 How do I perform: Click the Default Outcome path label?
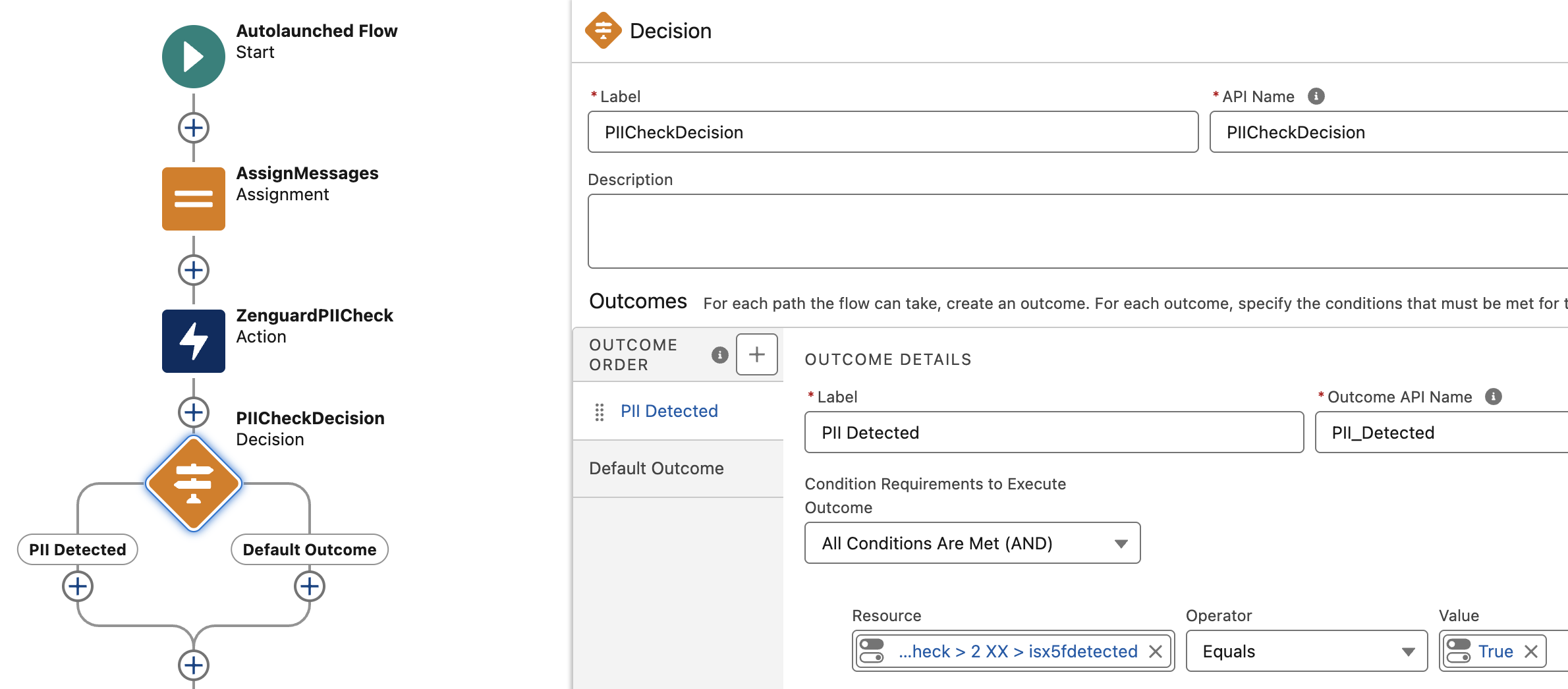pyautogui.click(x=310, y=549)
